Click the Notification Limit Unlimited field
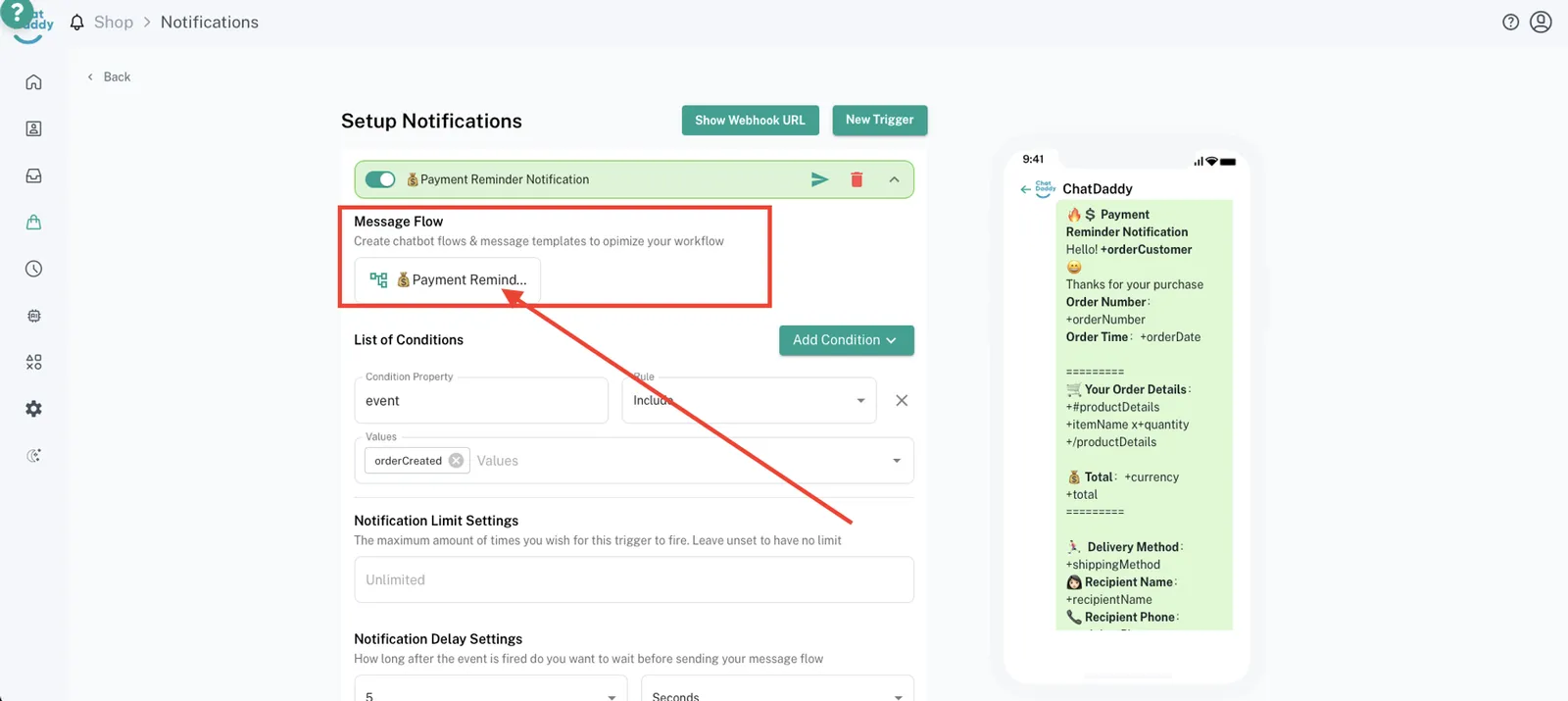 coord(633,579)
